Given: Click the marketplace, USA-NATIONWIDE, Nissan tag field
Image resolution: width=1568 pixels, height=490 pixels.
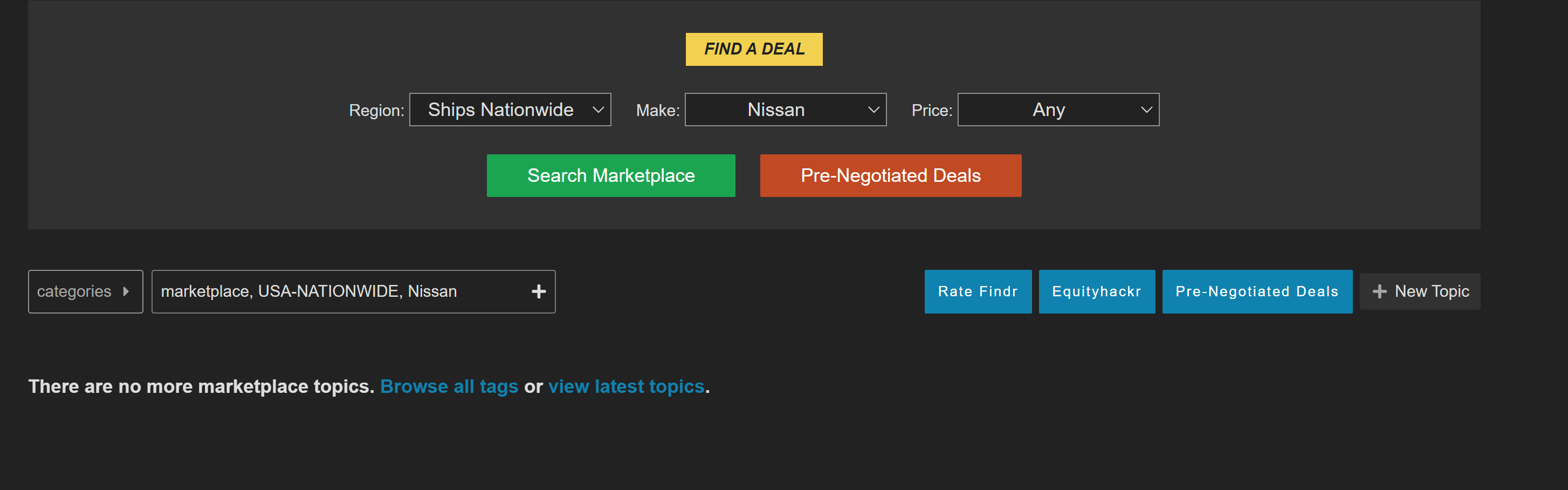Looking at the screenshot, I should coord(353,291).
